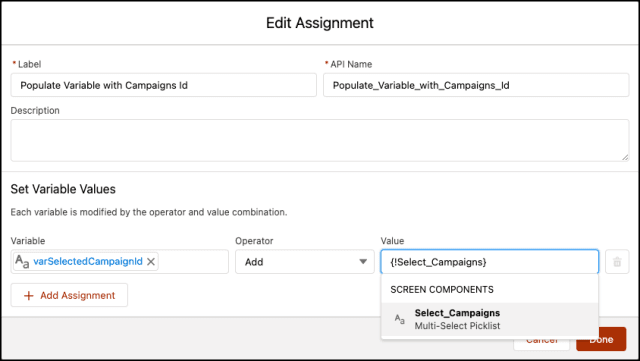Remove the varSelectedCampaignId pill with X

click(x=151, y=262)
